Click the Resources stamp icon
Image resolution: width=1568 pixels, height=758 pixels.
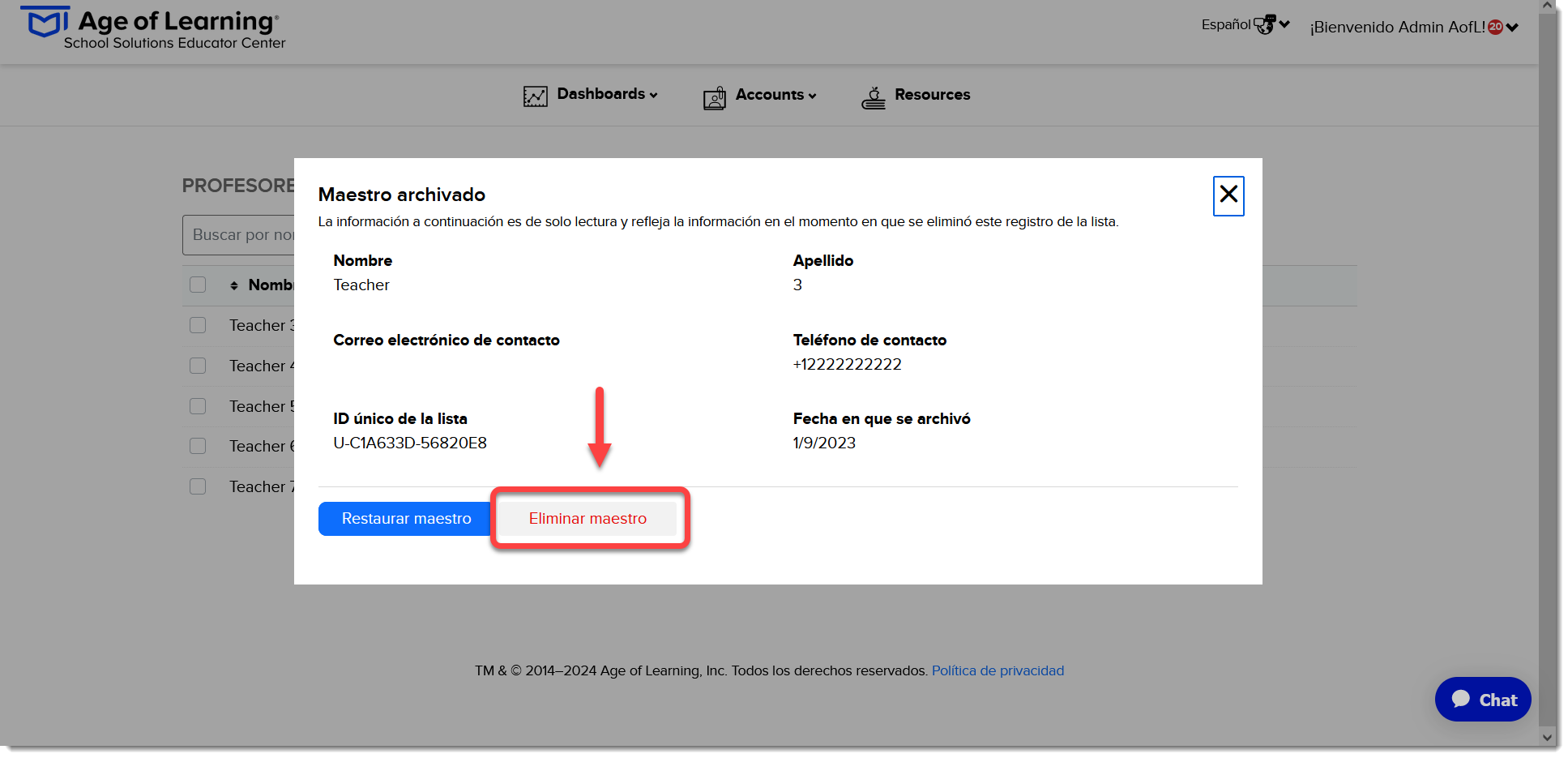(x=874, y=97)
